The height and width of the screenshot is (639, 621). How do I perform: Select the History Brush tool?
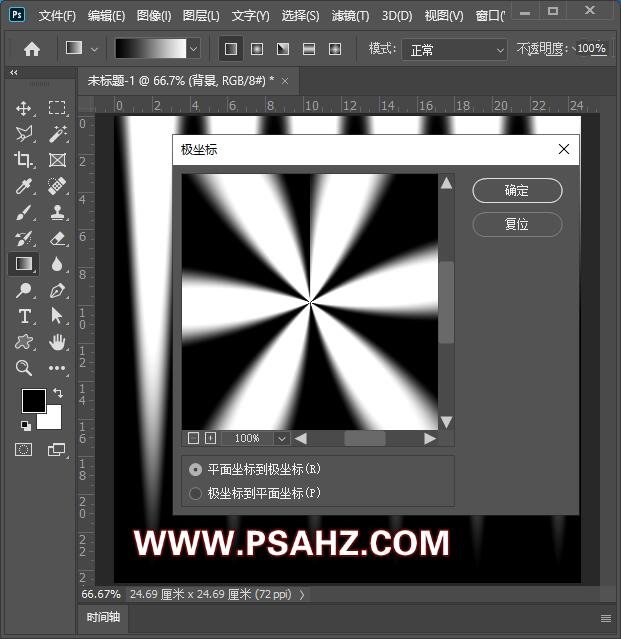(x=24, y=238)
